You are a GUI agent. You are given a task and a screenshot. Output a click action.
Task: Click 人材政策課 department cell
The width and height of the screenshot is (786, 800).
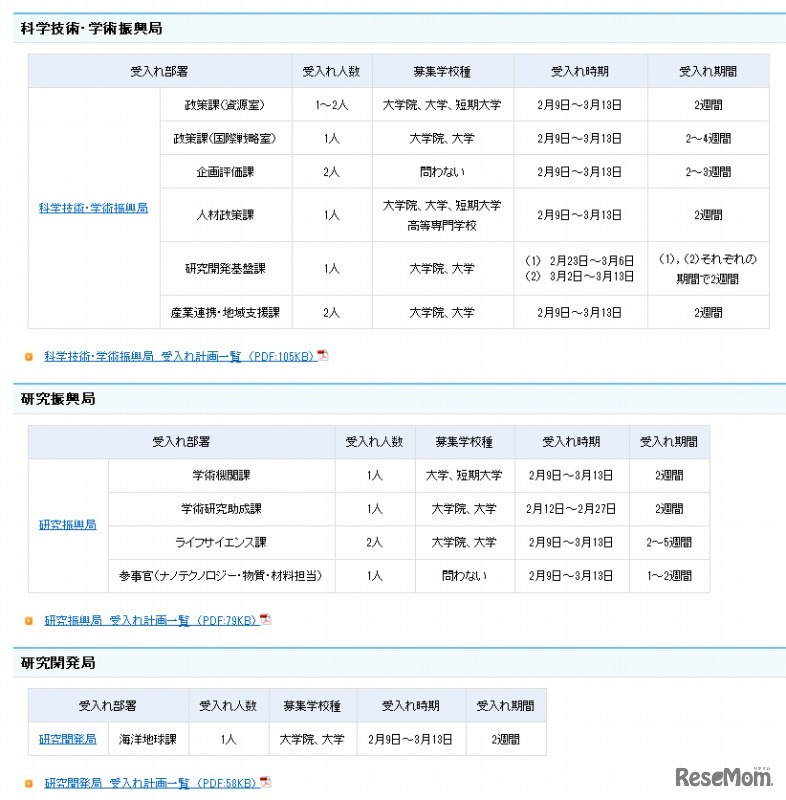pos(226,215)
